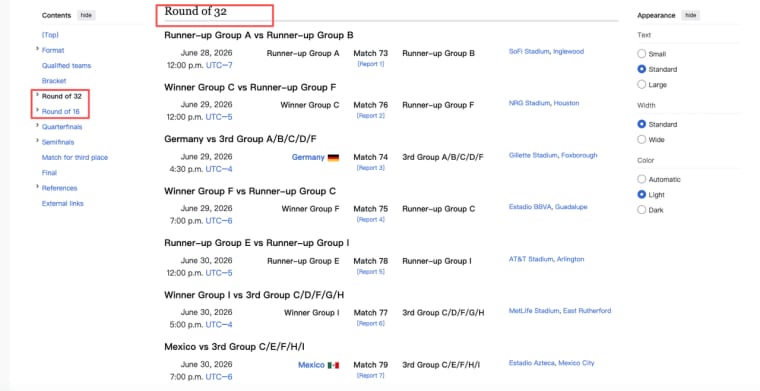
Task: Click 'Germany vs 3rd Group A/B/C/D/F' heading
Action: [x=240, y=139]
